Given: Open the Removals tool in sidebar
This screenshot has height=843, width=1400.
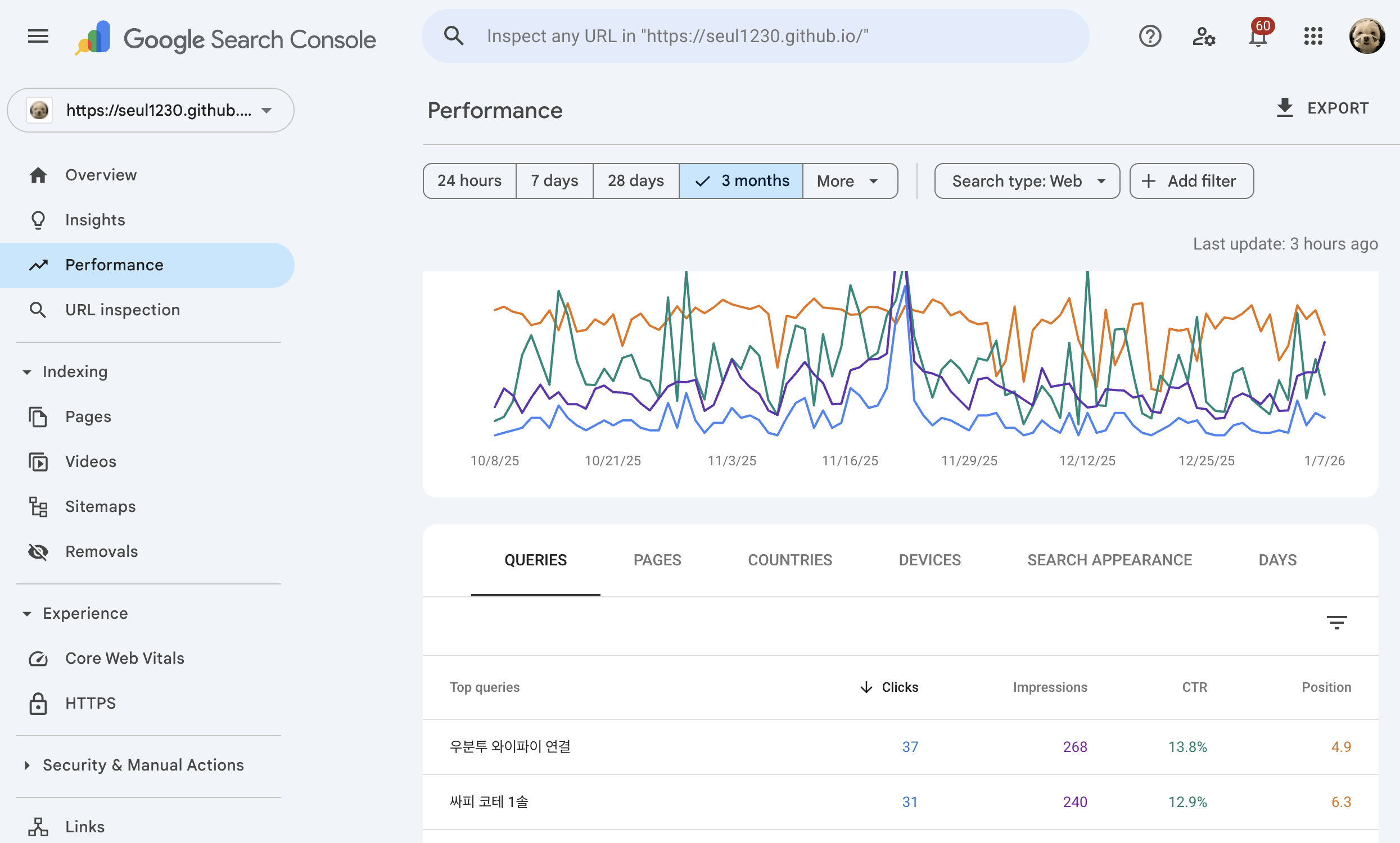Looking at the screenshot, I should pyautogui.click(x=101, y=551).
